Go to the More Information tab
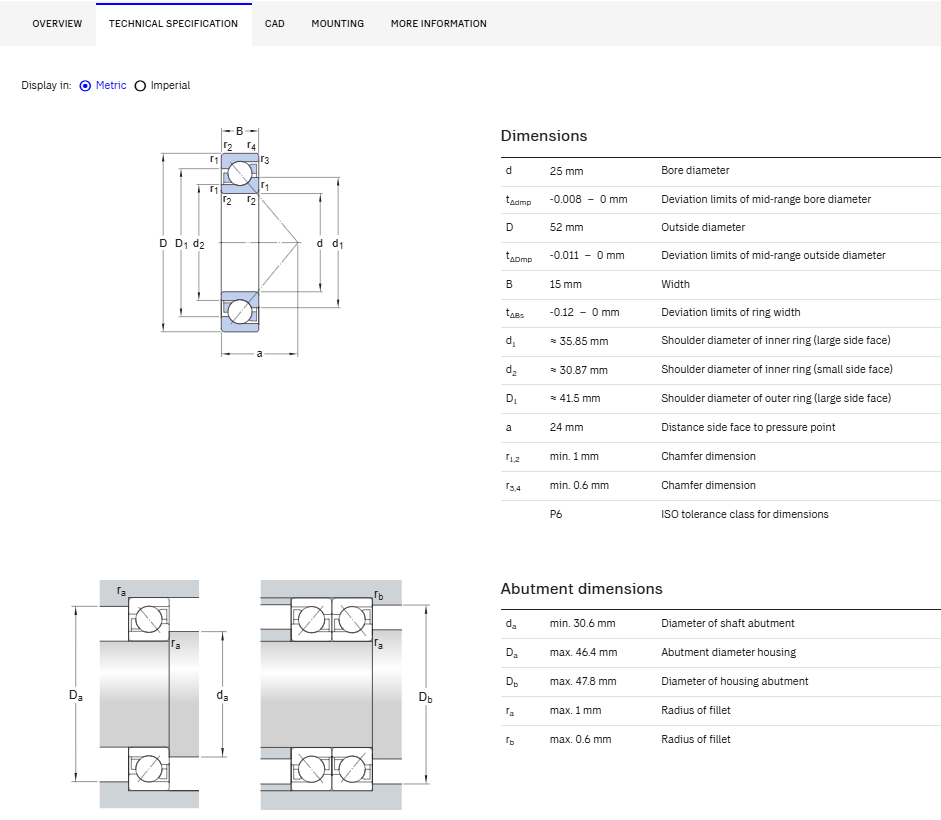The image size is (941, 820). [x=439, y=24]
